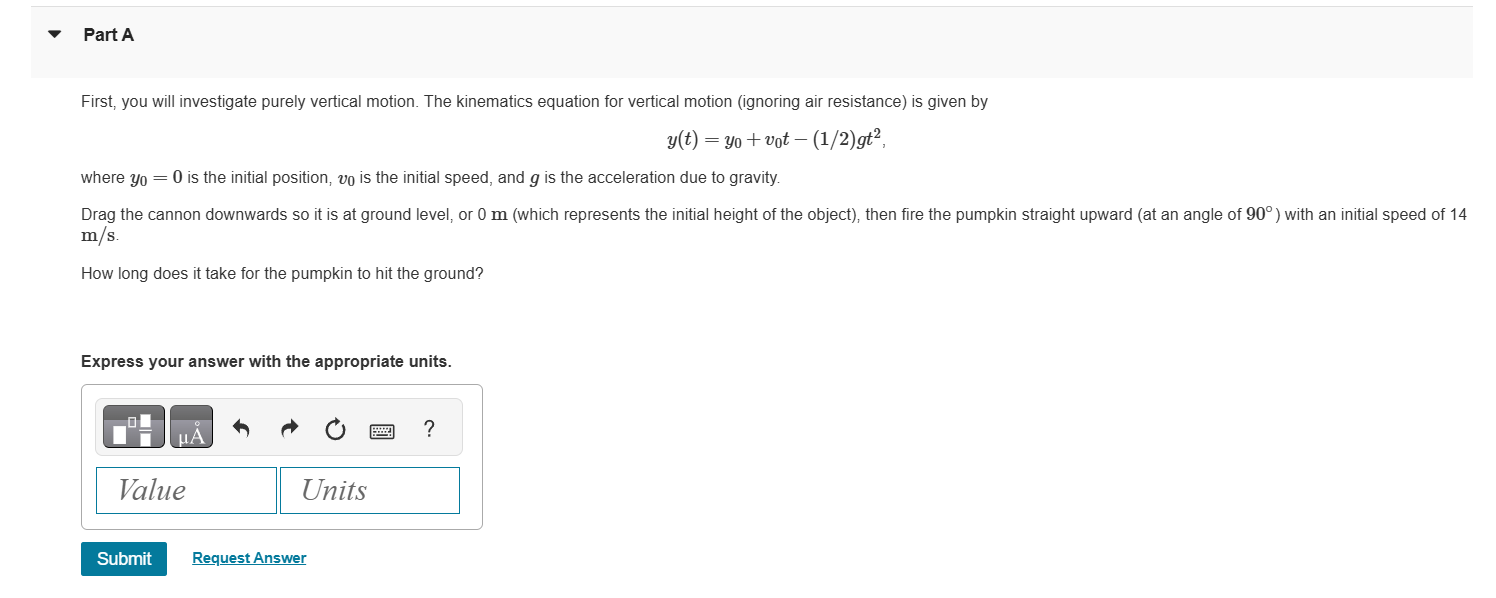Image resolution: width=1496 pixels, height=598 pixels.
Task: Open the μÅ units symbol palette
Action: [190, 425]
